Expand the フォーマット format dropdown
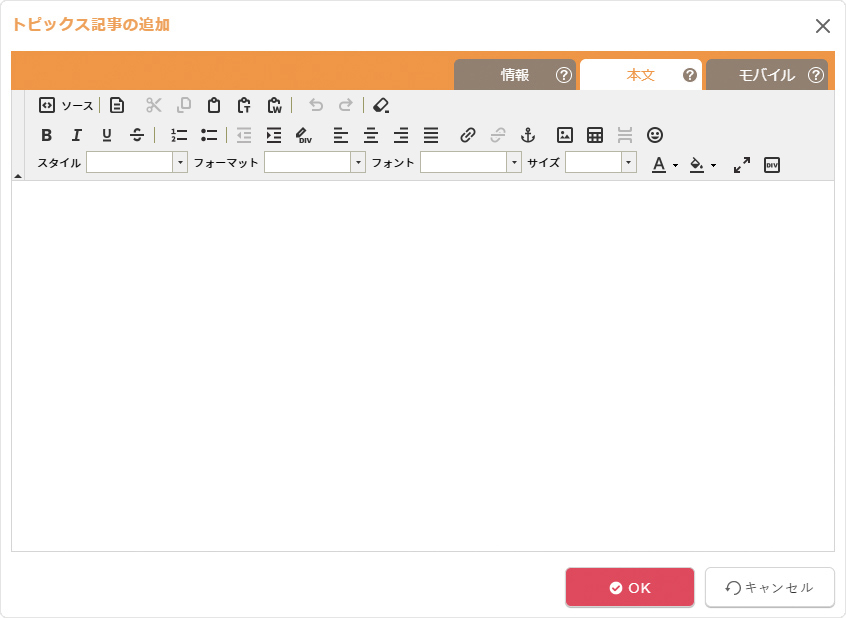The height and width of the screenshot is (618, 846). click(315, 163)
